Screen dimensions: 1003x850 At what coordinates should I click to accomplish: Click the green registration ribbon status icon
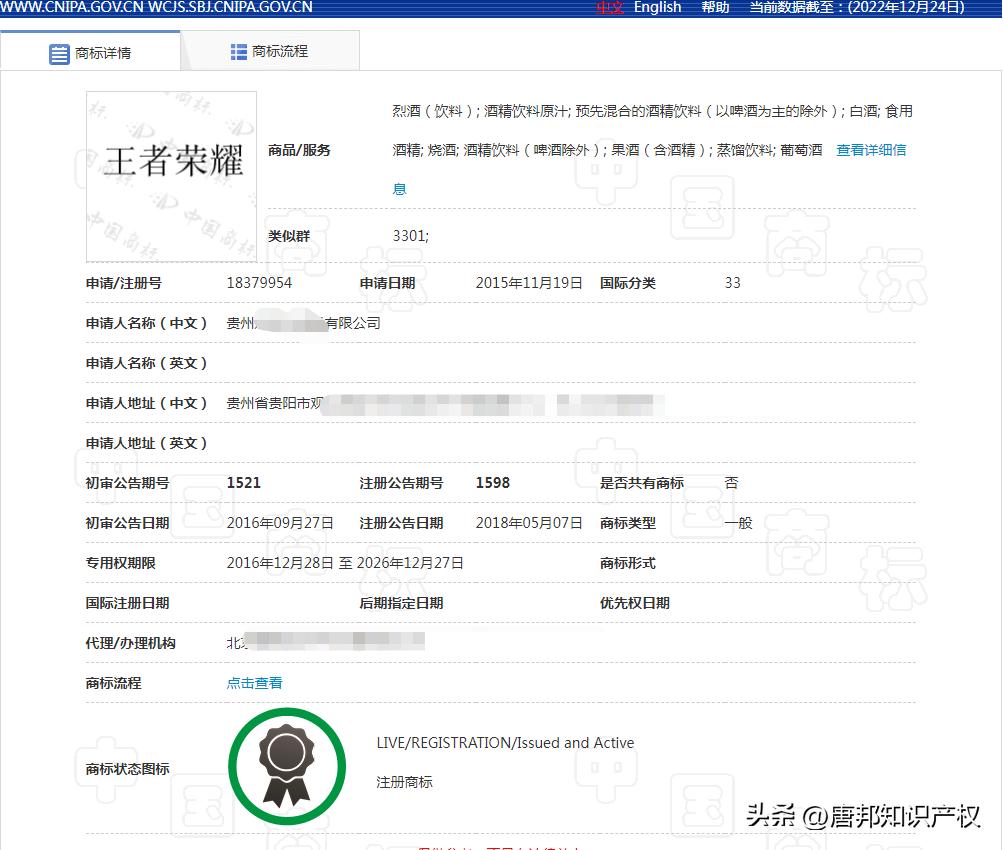point(287,765)
